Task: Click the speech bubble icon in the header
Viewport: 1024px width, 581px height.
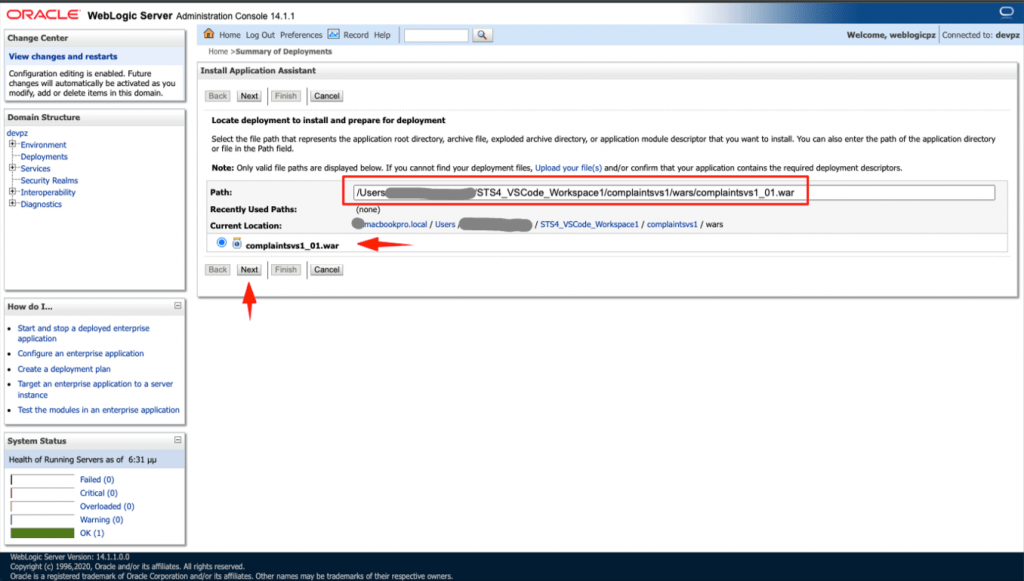Action: [x=1006, y=12]
